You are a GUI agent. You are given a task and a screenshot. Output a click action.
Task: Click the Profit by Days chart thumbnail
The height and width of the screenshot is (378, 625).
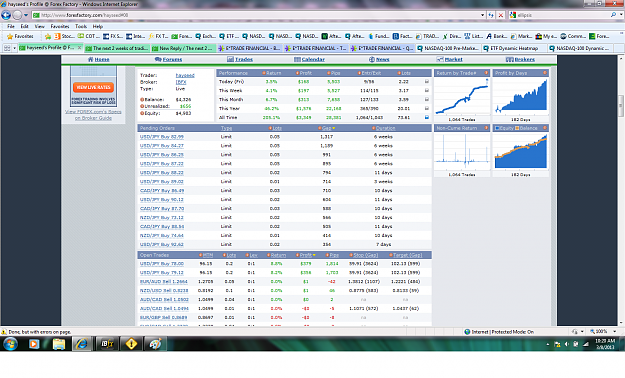pos(521,96)
